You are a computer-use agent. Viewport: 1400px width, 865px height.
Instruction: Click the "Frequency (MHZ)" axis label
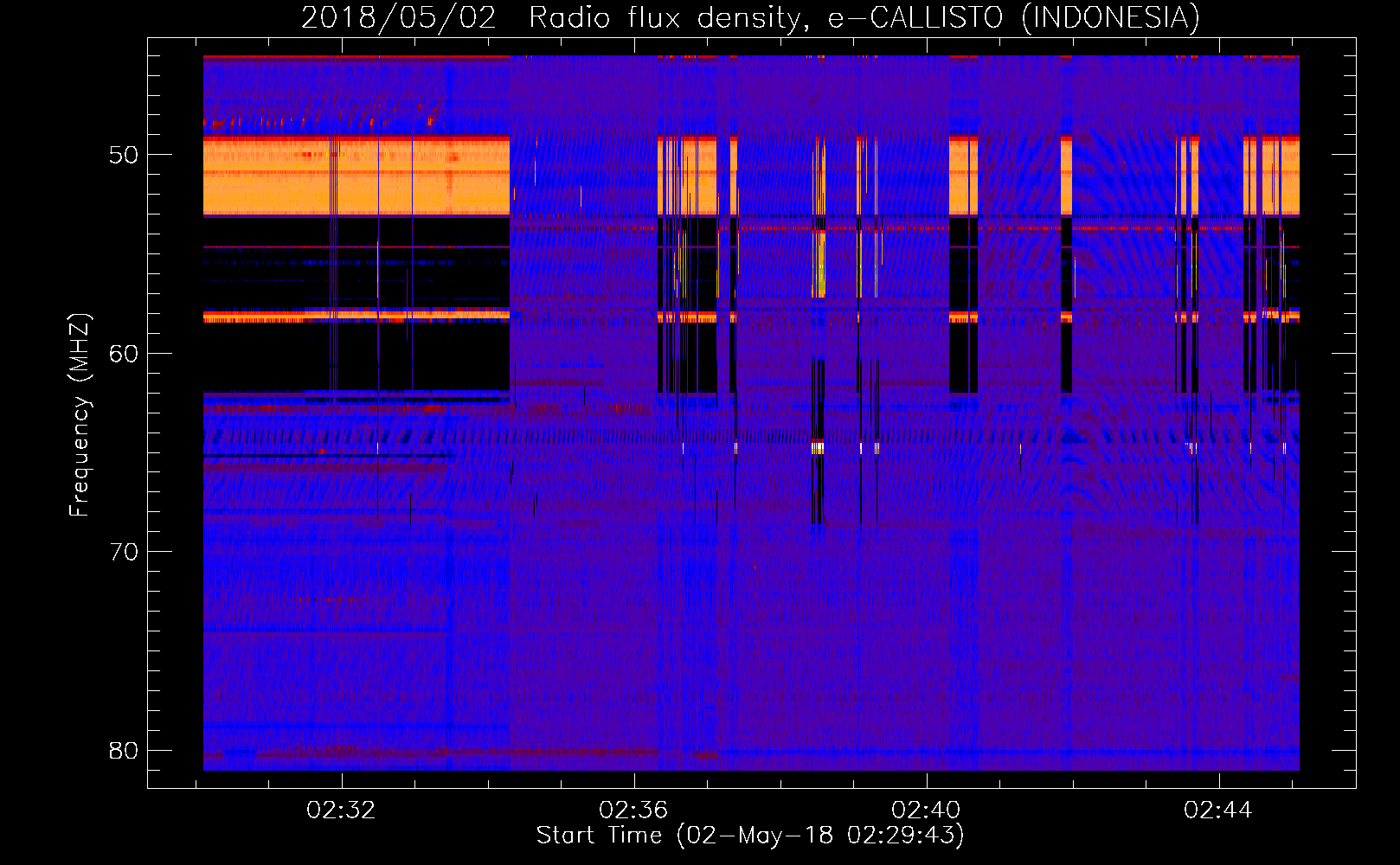pyautogui.click(x=79, y=415)
